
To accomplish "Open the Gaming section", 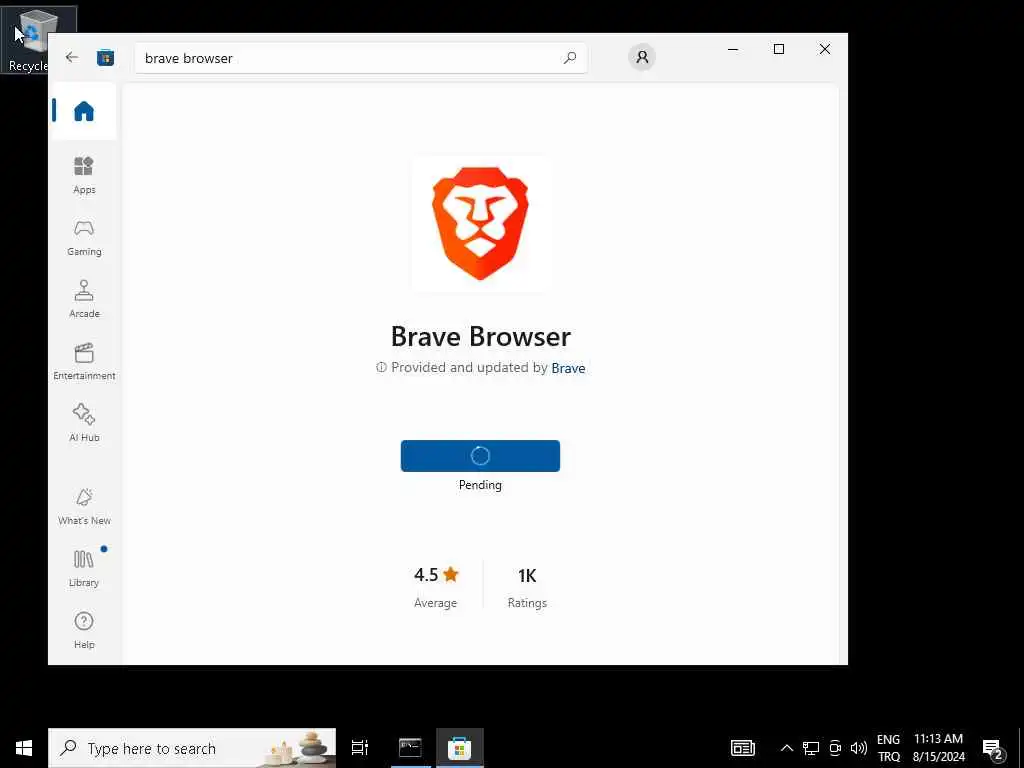I will click(x=84, y=238).
